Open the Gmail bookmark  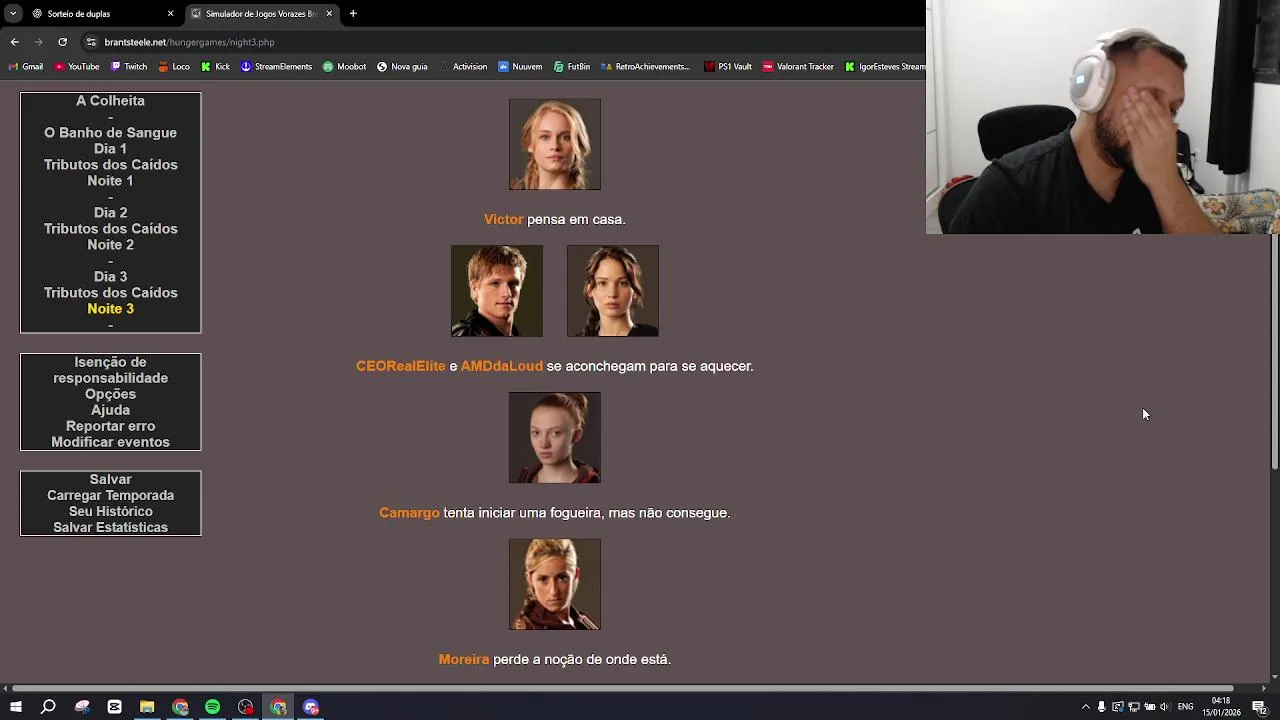26,67
